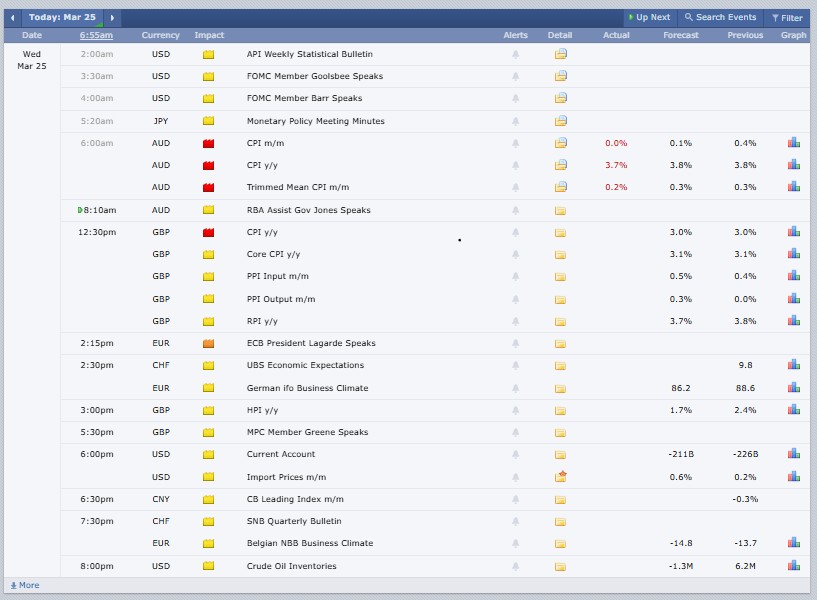Image resolution: width=817 pixels, height=600 pixels.
Task: Open Search Events
Action: coord(720,17)
